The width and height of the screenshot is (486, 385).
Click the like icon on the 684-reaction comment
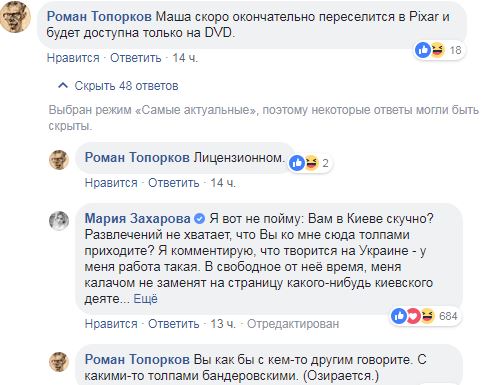tap(399, 315)
